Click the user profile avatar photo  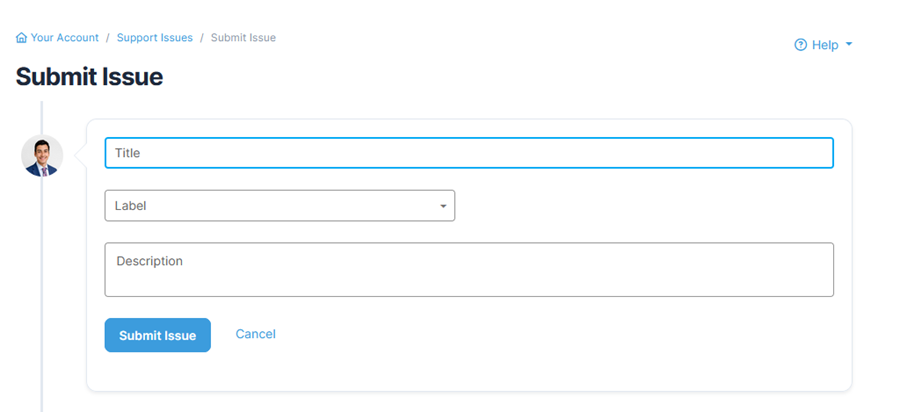click(x=42, y=156)
